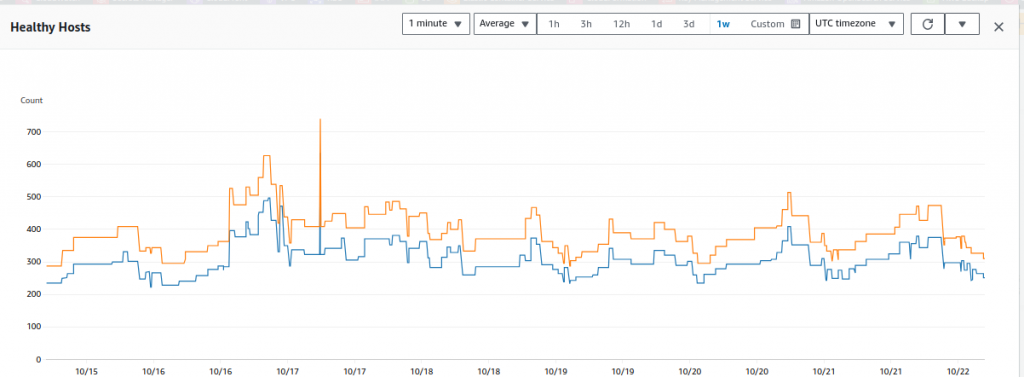Select the 3d time range
Screen dimensions: 1024x377
pyautogui.click(x=689, y=24)
